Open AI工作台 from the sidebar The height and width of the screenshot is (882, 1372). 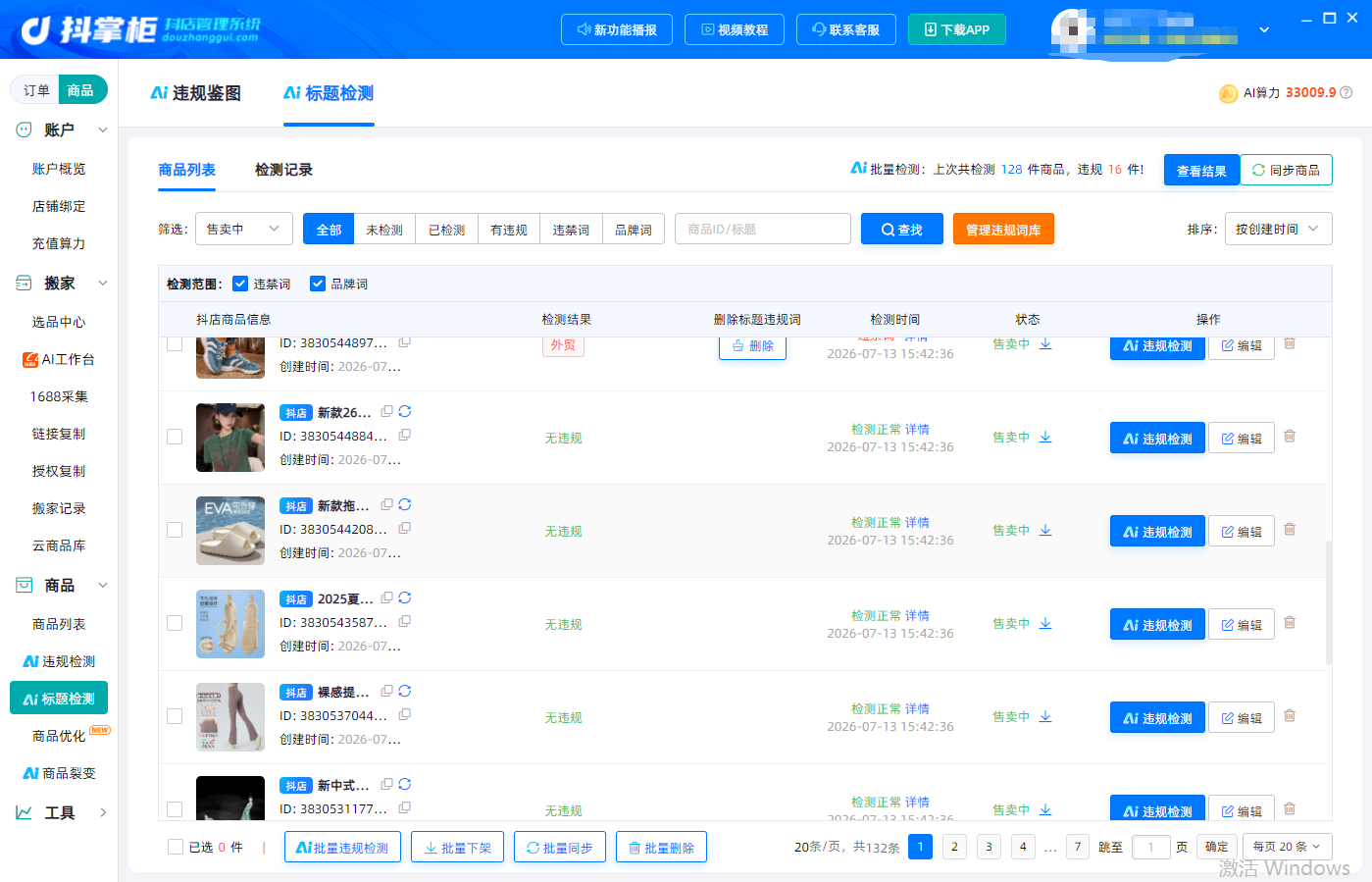[x=59, y=359]
